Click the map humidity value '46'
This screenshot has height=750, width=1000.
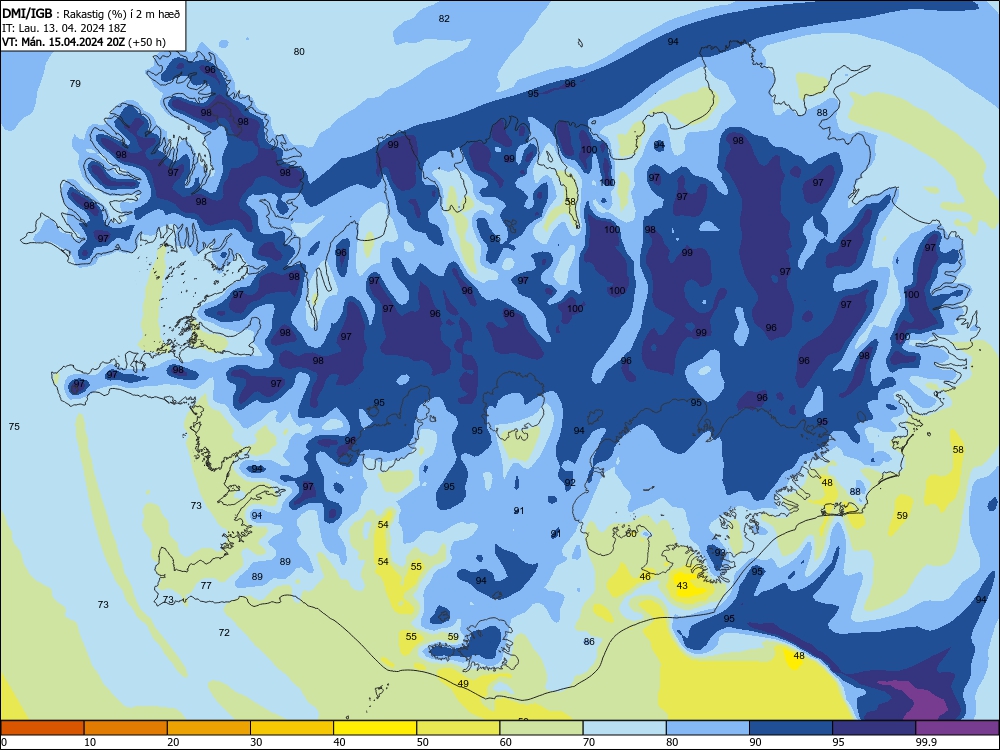tap(645, 577)
